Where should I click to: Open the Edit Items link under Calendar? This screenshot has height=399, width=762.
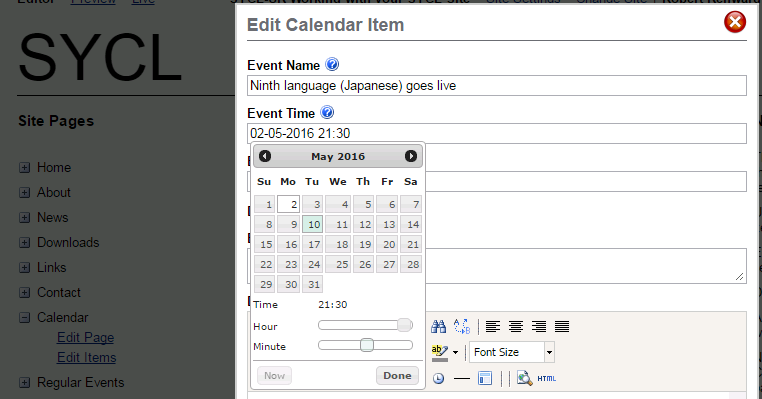[87, 357]
